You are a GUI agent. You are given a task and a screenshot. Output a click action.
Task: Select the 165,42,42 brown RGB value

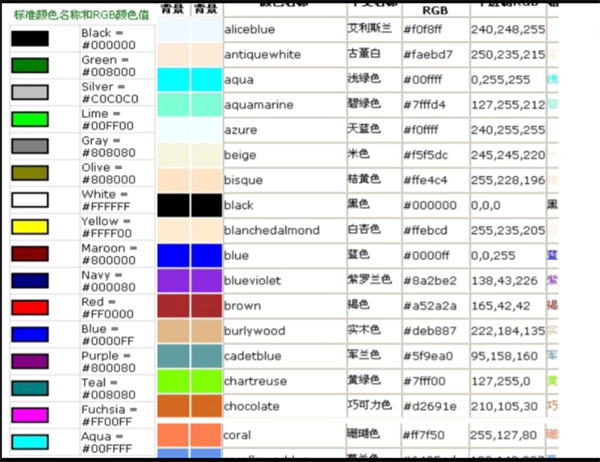coord(501,306)
